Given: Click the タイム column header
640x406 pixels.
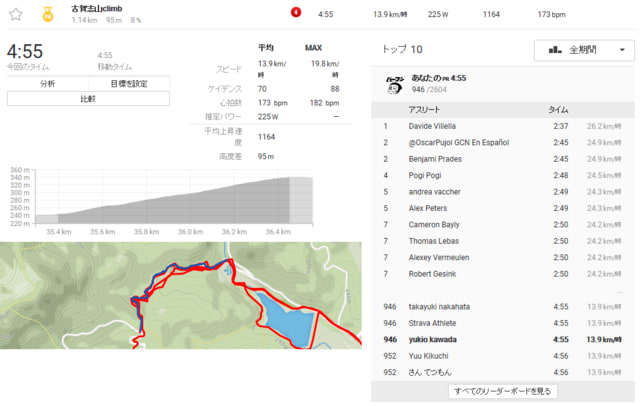Looking at the screenshot, I should (558, 110).
